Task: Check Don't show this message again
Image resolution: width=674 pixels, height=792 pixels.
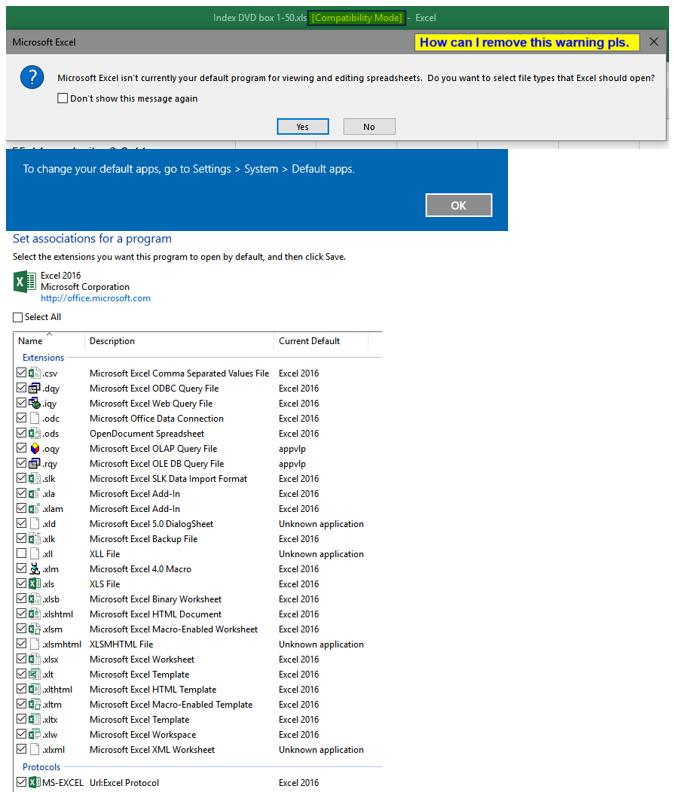Action: (x=63, y=98)
